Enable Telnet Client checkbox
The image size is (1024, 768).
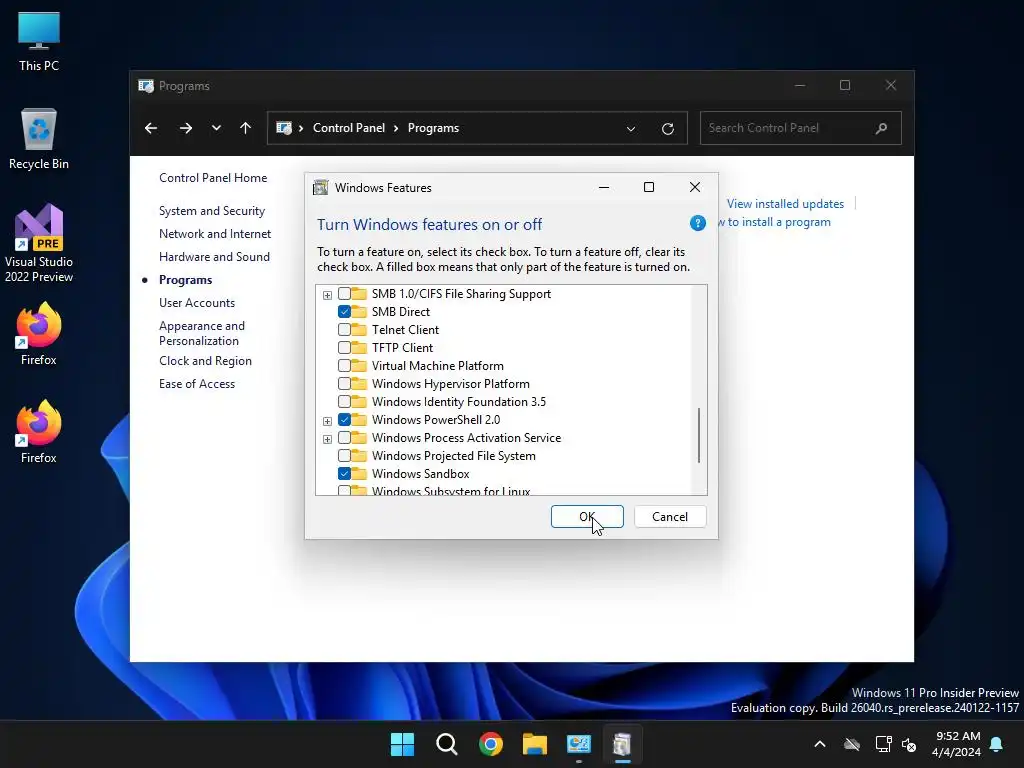coord(344,330)
